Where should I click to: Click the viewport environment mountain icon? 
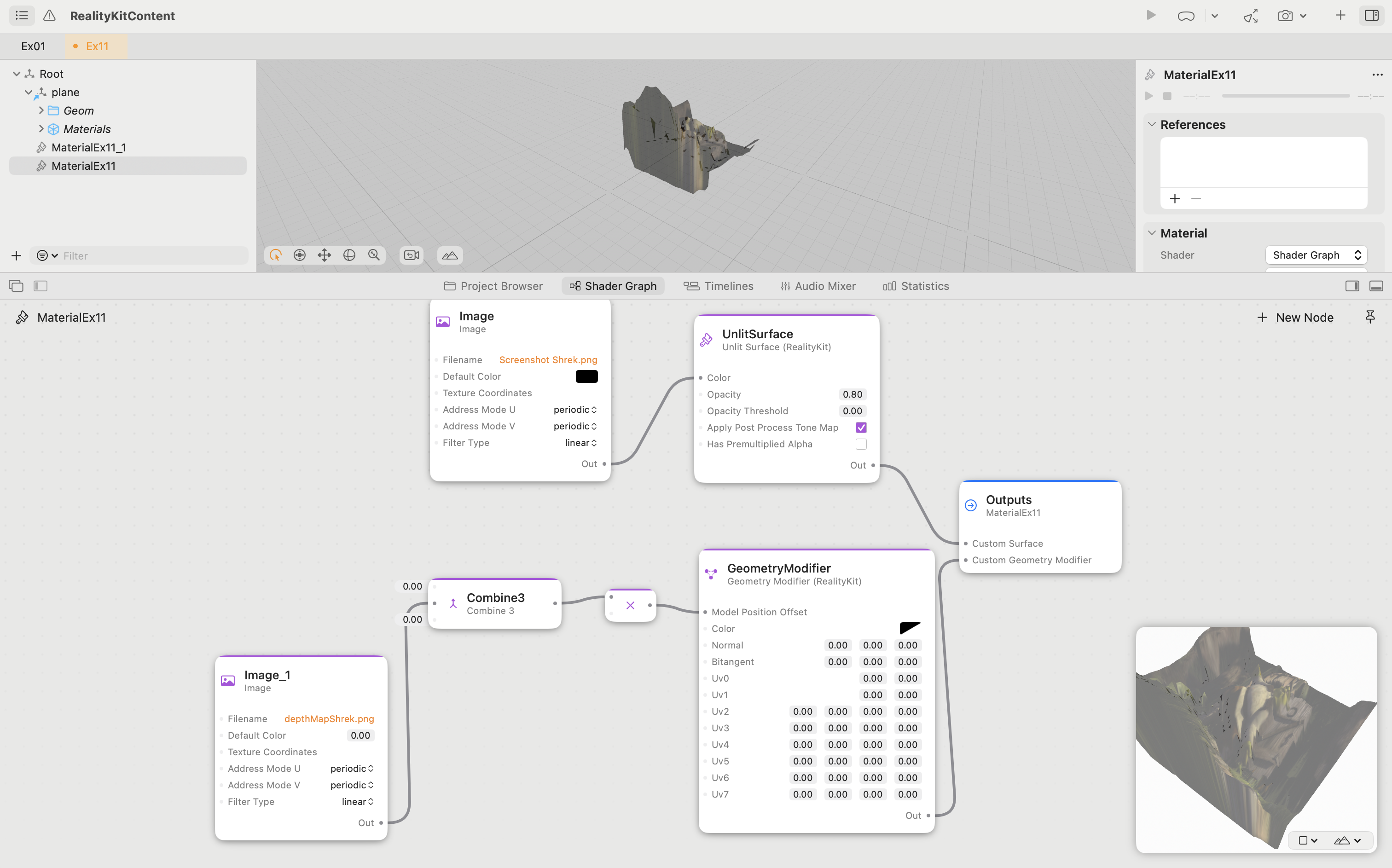click(x=450, y=255)
